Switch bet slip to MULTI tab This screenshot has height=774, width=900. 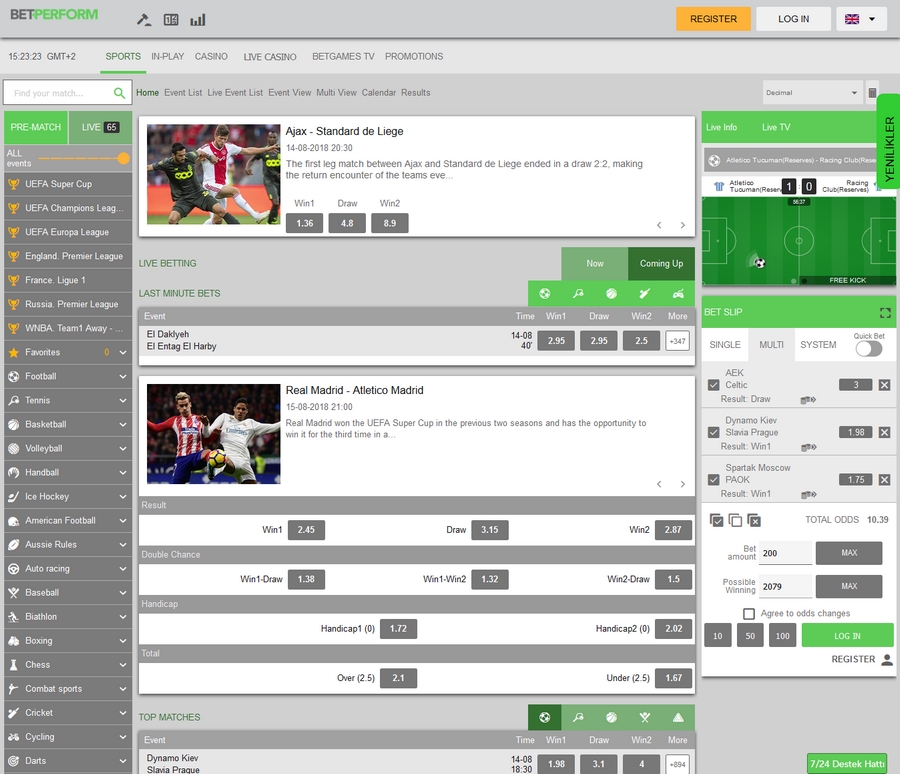coord(771,345)
